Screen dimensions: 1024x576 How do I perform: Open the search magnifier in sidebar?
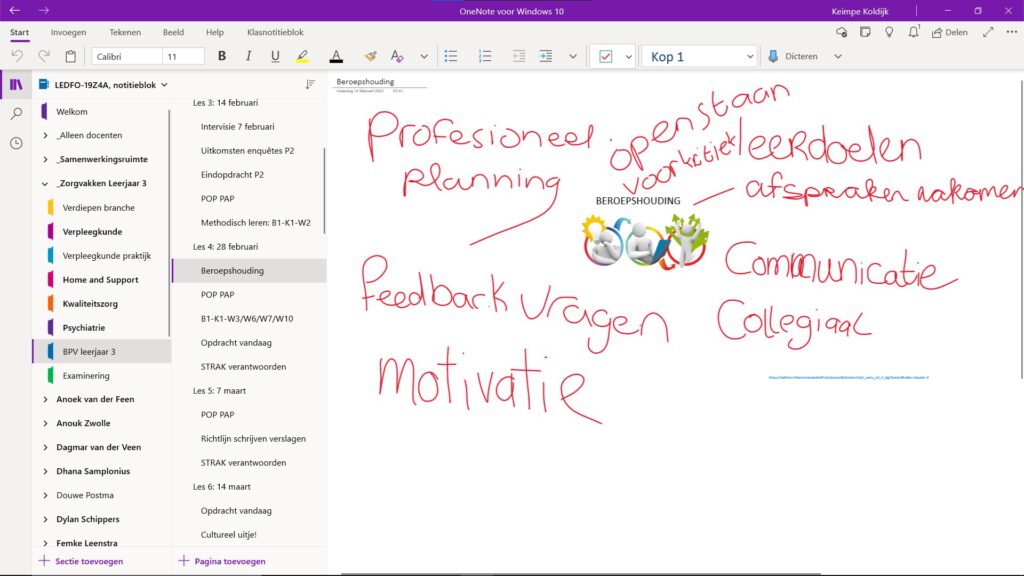click(16, 114)
